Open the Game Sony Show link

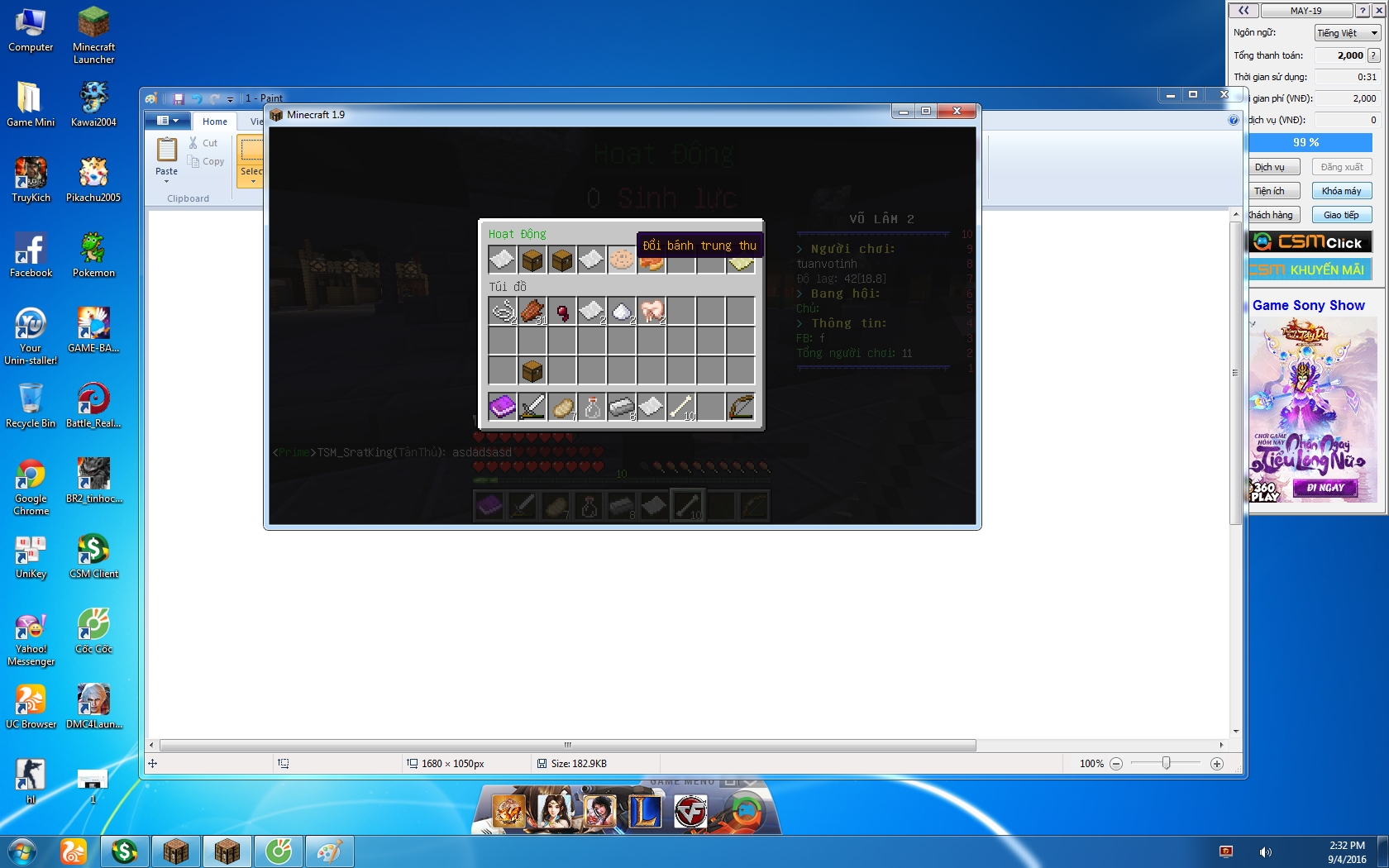point(1308,305)
